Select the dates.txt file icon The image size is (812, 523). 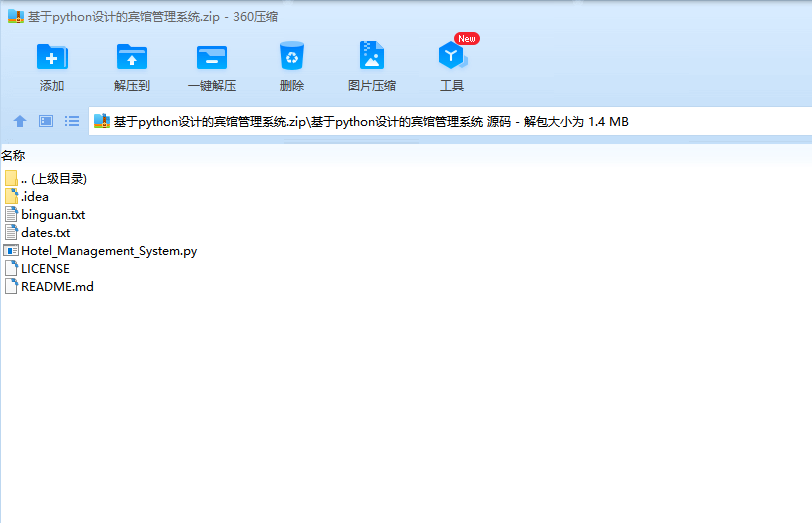(x=11, y=233)
